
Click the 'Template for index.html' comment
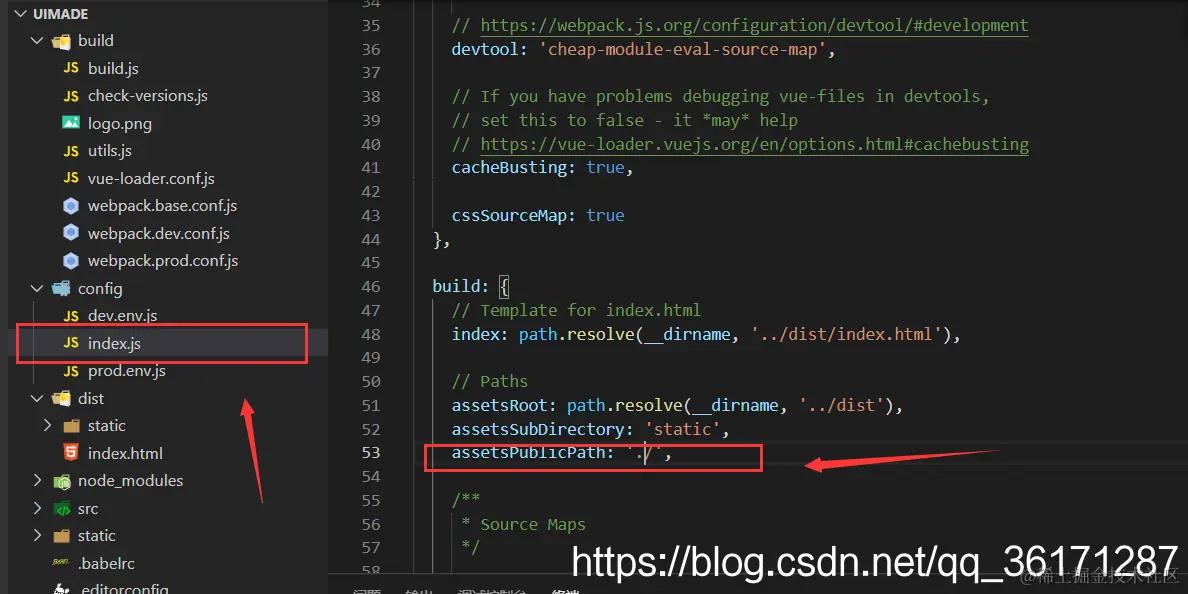(x=576, y=311)
